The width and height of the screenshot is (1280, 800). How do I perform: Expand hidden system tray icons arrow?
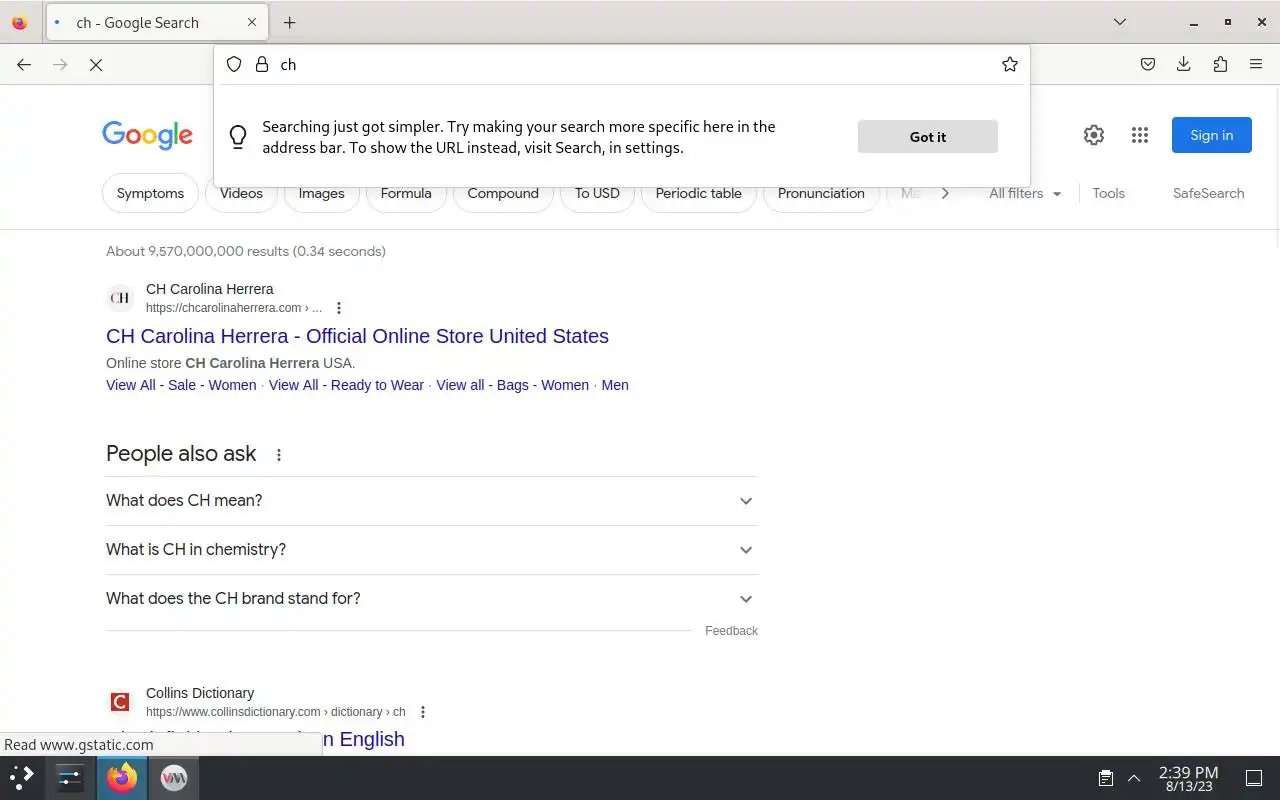pyautogui.click(x=1134, y=778)
